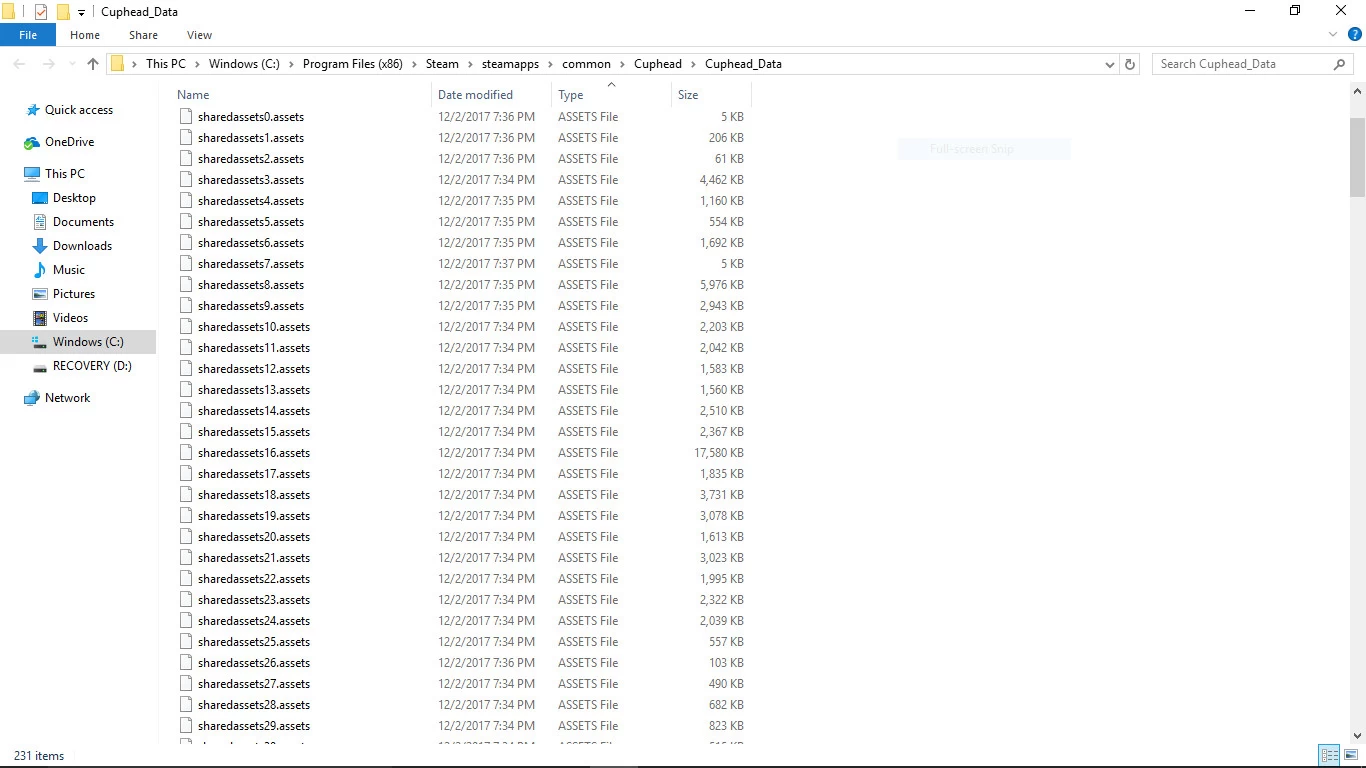Switch to Large icons view icon
Screen dimensions: 1366x768
1351,756
